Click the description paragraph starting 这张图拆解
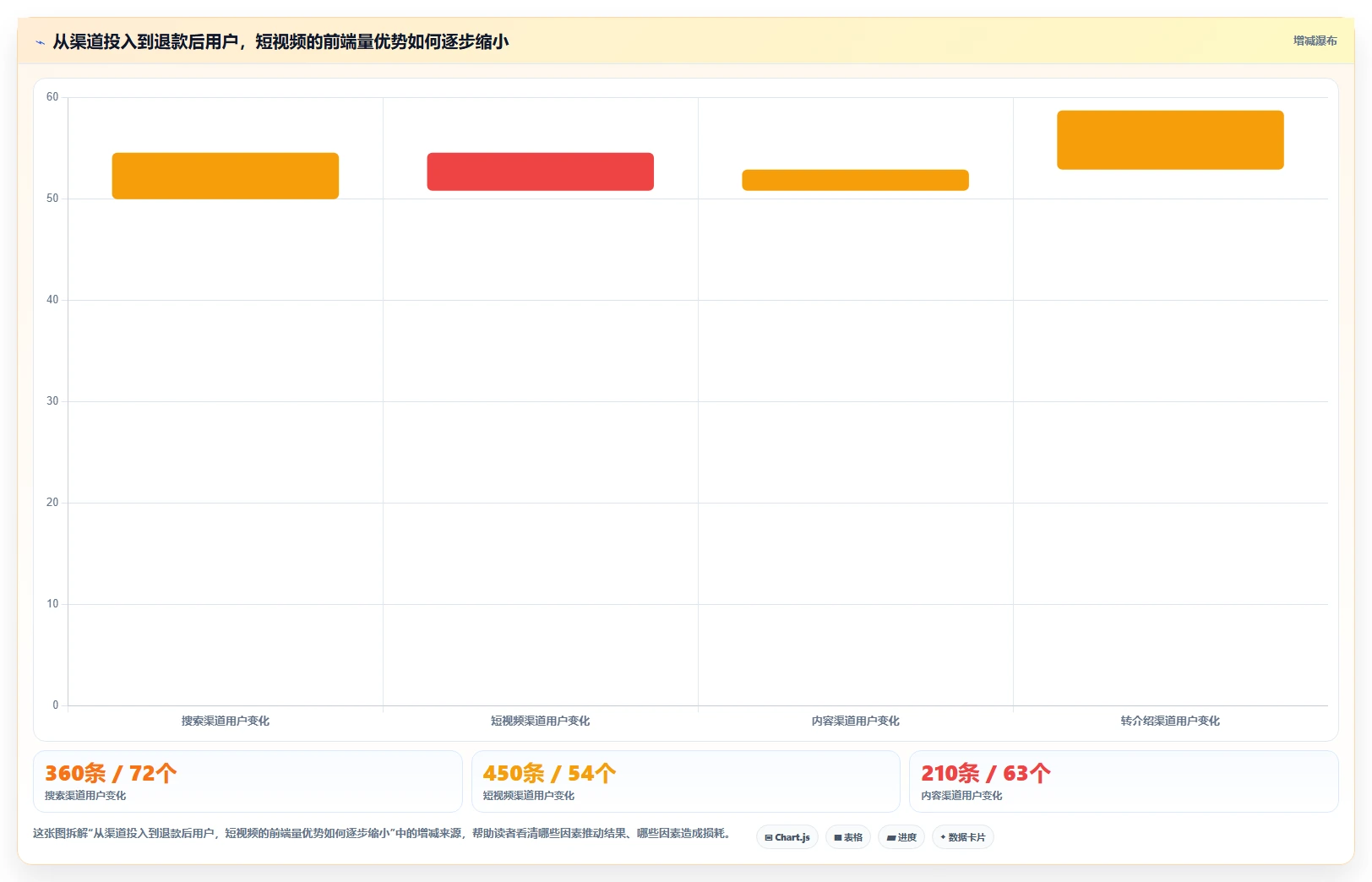The height and width of the screenshot is (882, 1372). click(382, 833)
